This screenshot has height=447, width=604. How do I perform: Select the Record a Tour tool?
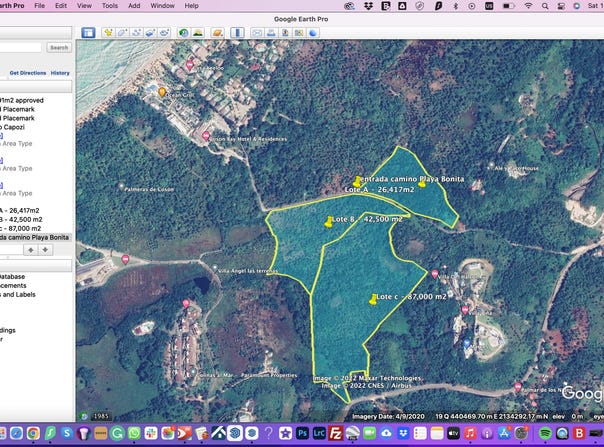click(164, 33)
